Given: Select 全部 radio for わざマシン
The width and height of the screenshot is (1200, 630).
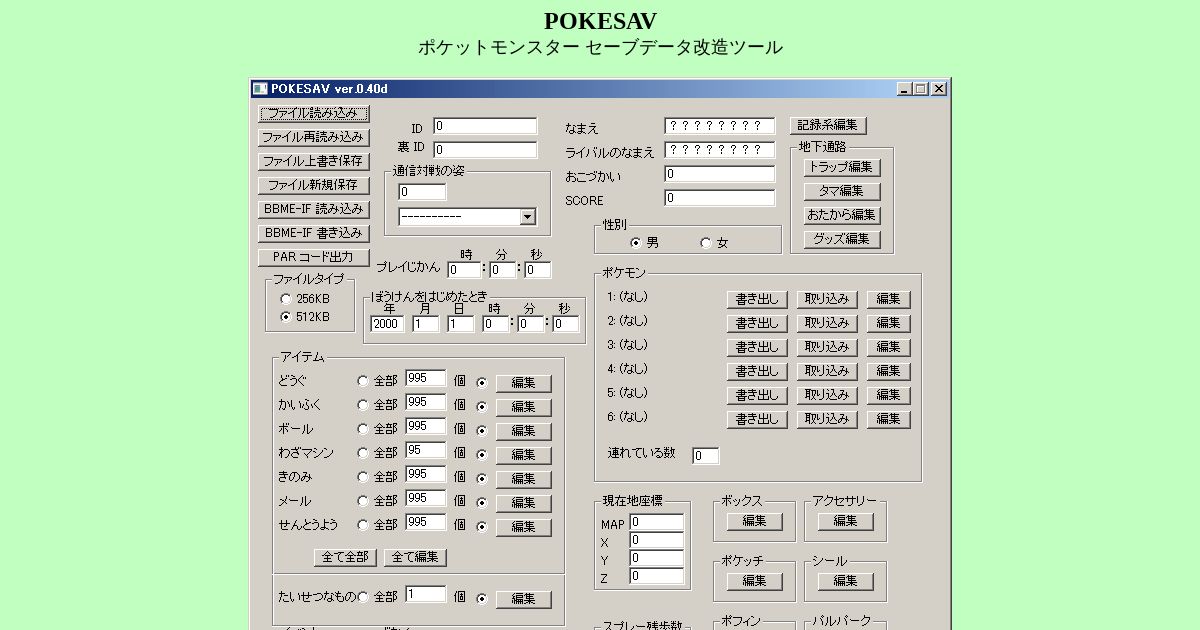Looking at the screenshot, I should coord(363,453).
